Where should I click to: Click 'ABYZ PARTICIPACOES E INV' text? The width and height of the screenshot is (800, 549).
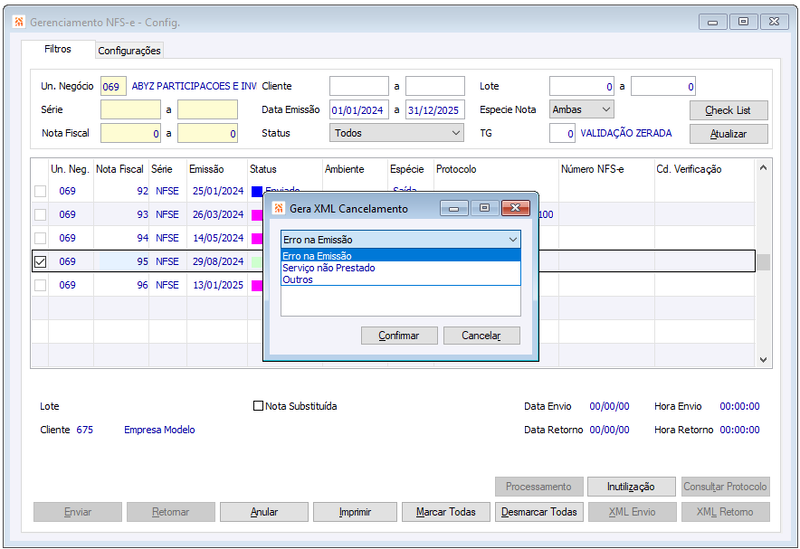(194, 86)
